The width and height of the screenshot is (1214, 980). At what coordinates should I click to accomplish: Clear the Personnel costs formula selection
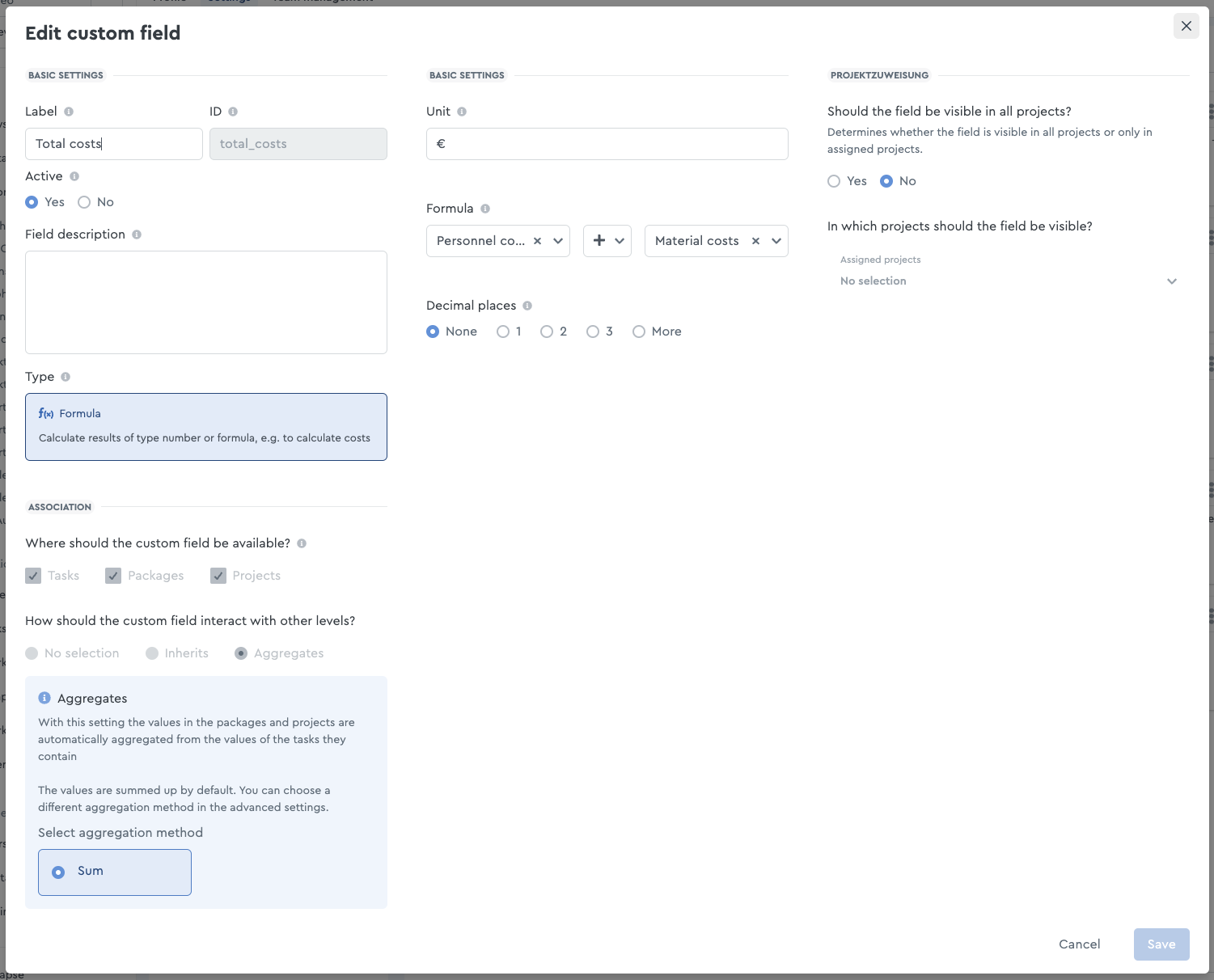click(537, 241)
